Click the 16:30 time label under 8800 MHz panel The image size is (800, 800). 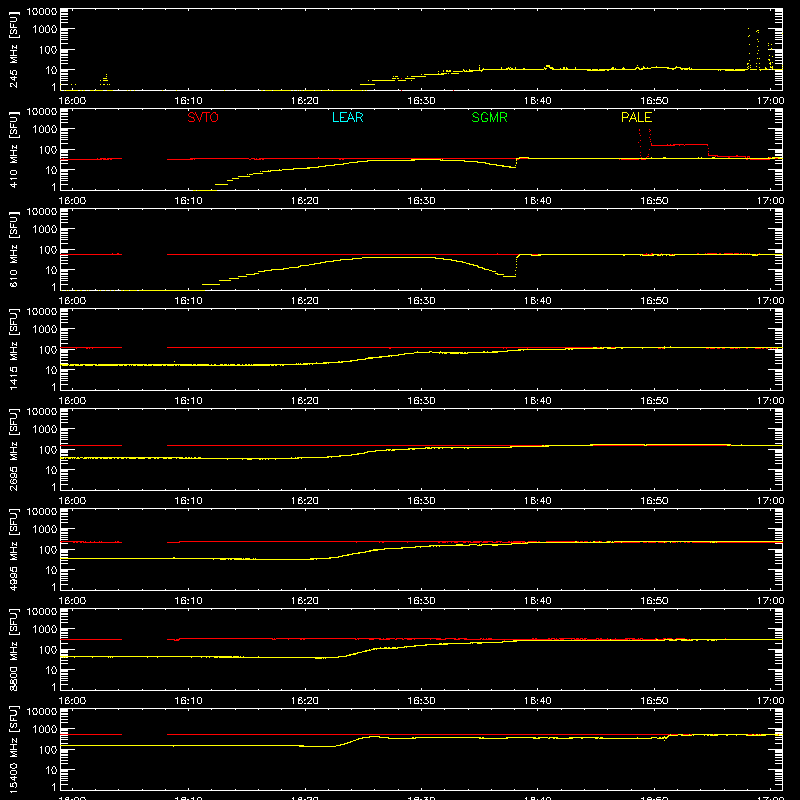[421, 701]
